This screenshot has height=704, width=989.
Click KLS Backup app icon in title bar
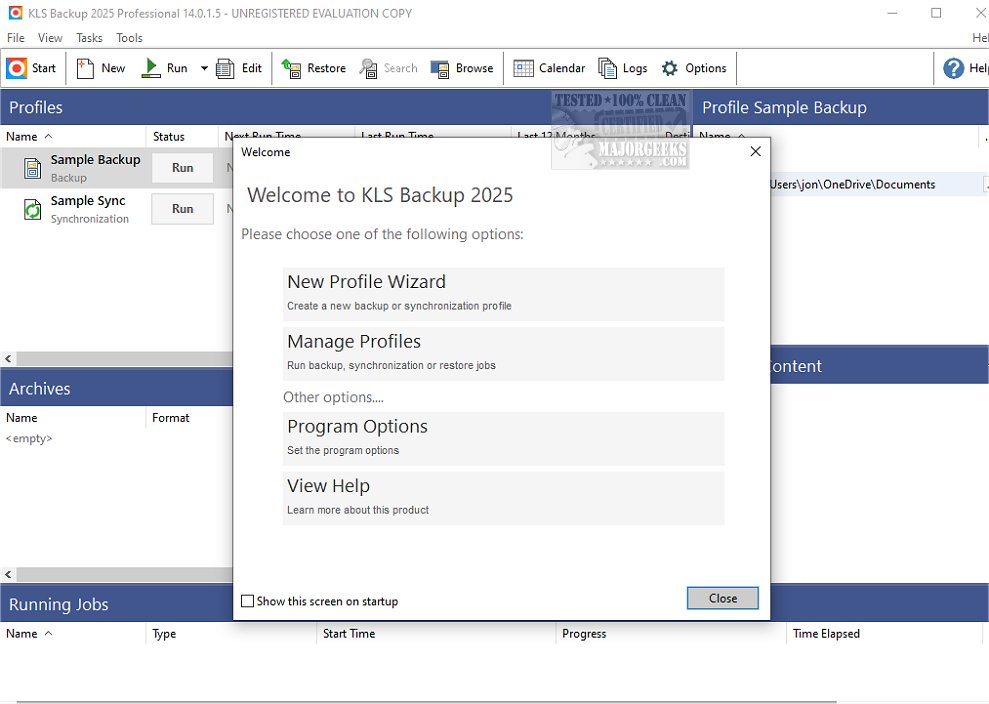pos(15,13)
